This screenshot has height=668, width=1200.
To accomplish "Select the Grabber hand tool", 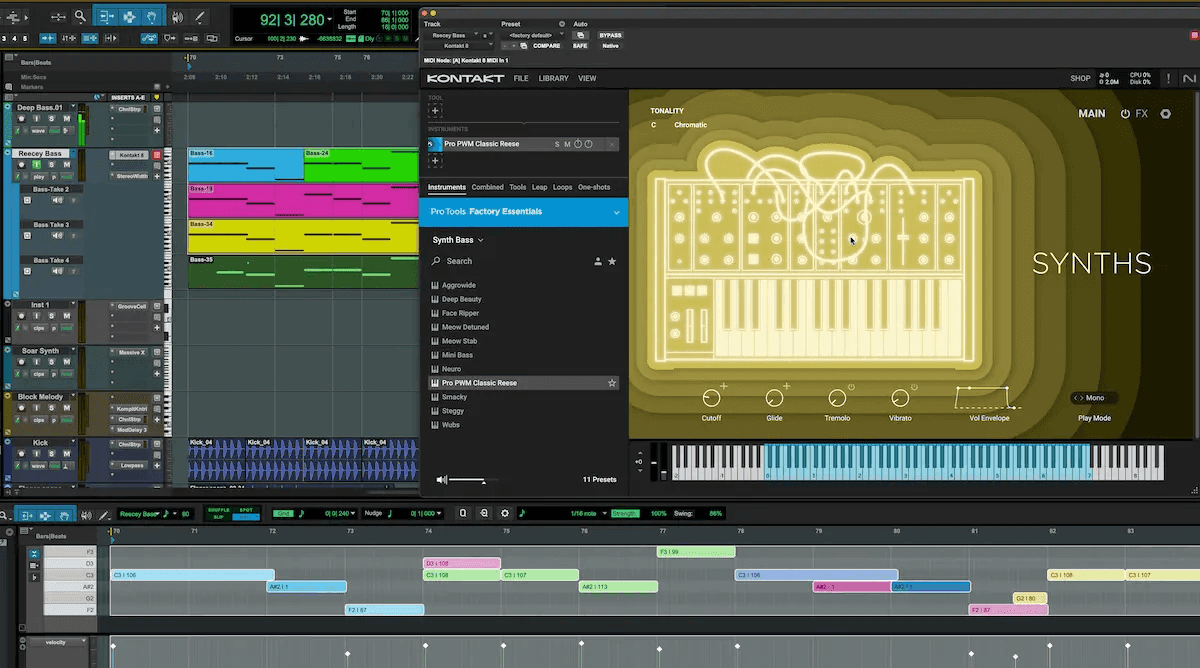I will point(153,17).
